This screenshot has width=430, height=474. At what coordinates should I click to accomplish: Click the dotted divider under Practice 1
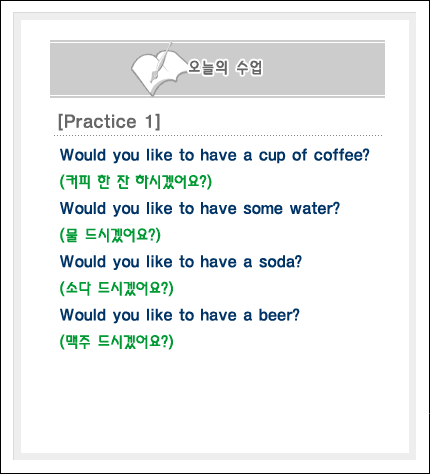pyautogui.click(x=218, y=136)
